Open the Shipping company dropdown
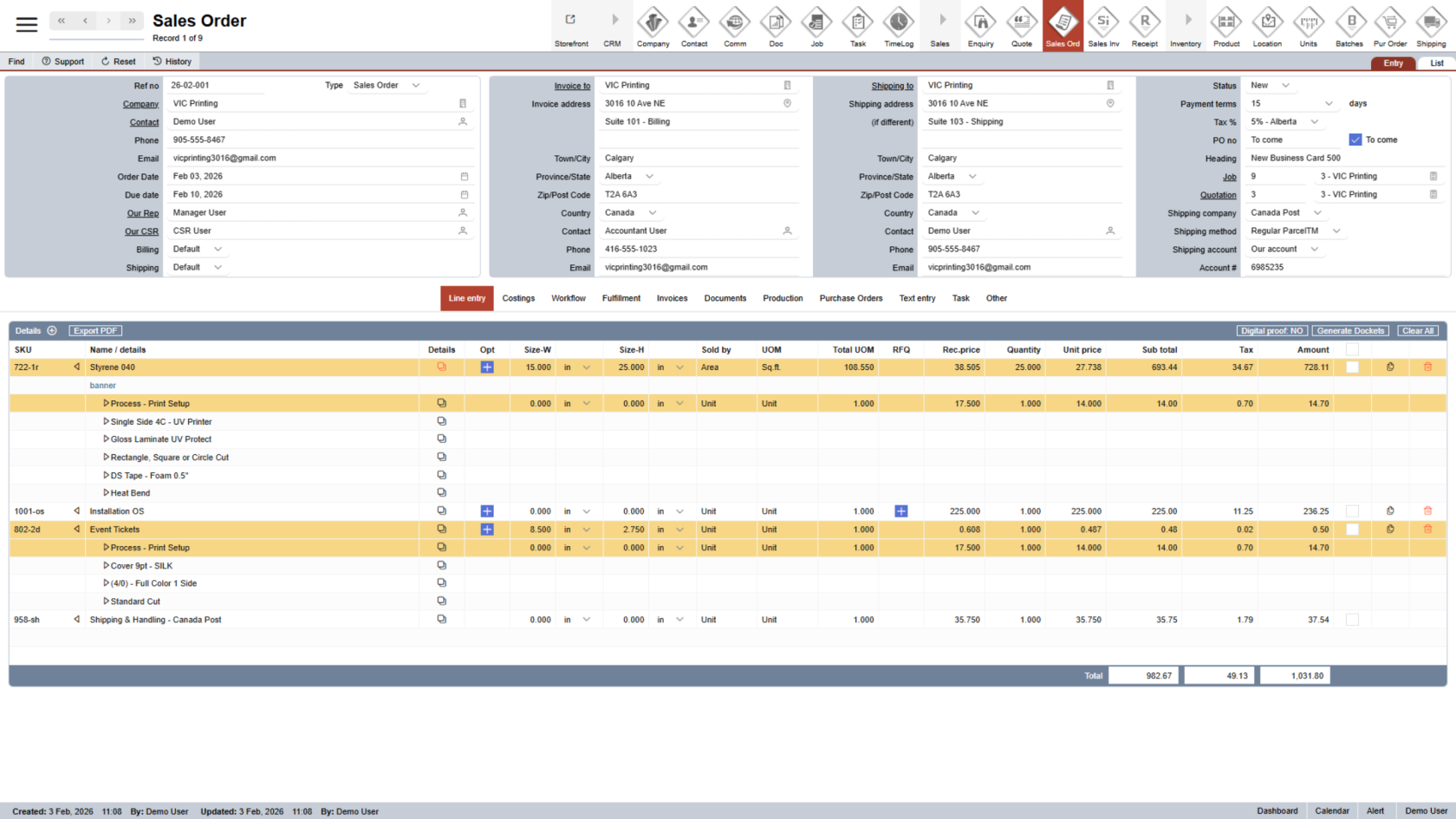This screenshot has width=1456, height=819. click(x=1317, y=213)
